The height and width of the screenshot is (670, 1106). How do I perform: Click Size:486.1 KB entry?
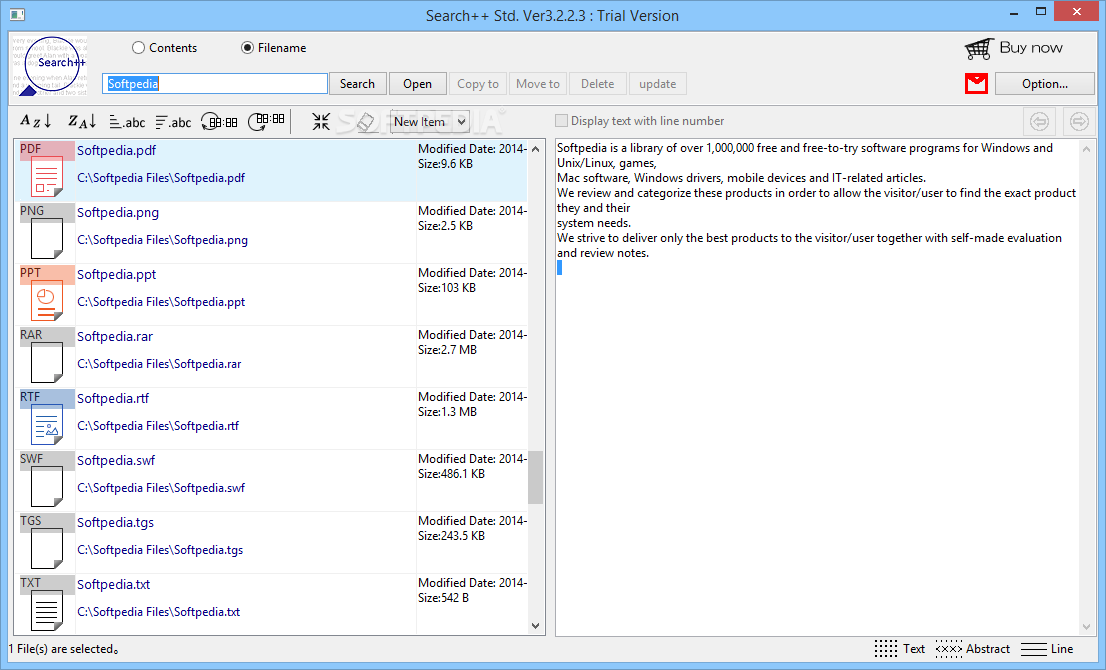pos(451,474)
